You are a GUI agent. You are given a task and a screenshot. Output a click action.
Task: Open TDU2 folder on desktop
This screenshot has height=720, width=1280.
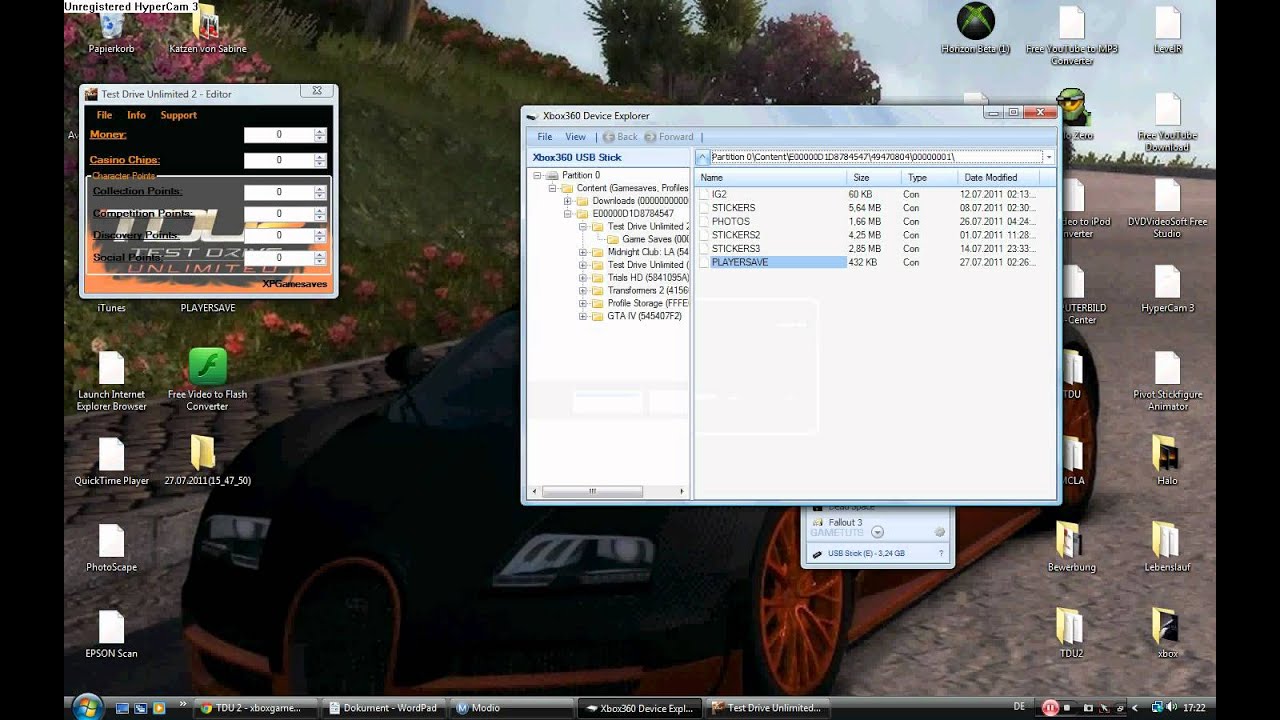[x=1071, y=633]
